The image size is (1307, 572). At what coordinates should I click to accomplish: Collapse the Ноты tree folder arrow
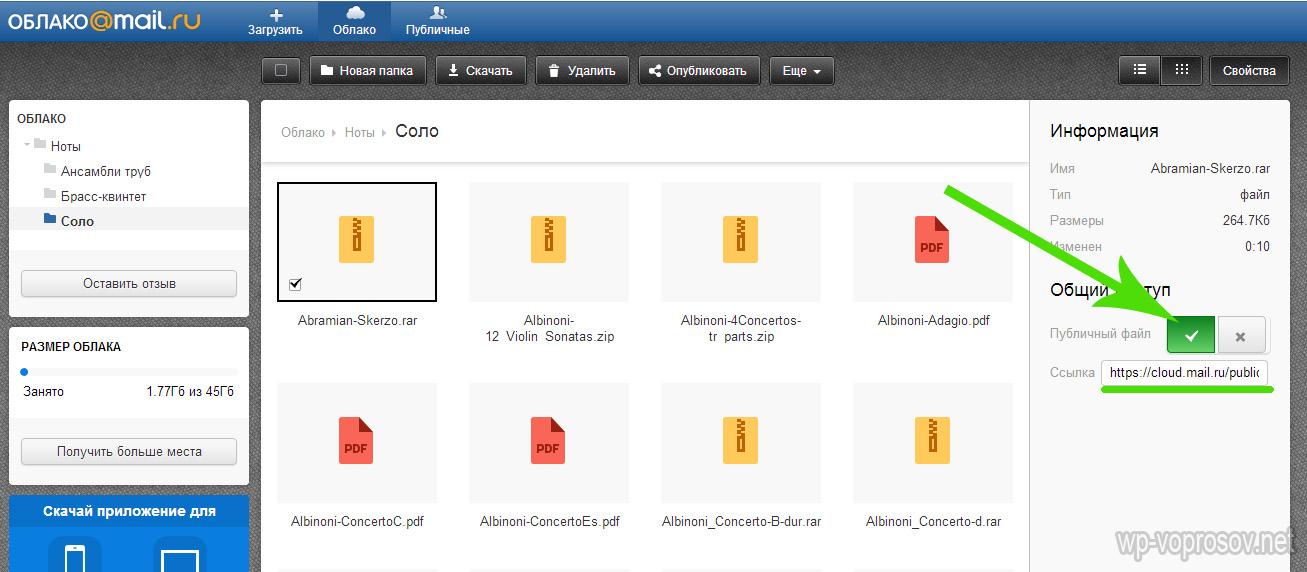pos(27,146)
